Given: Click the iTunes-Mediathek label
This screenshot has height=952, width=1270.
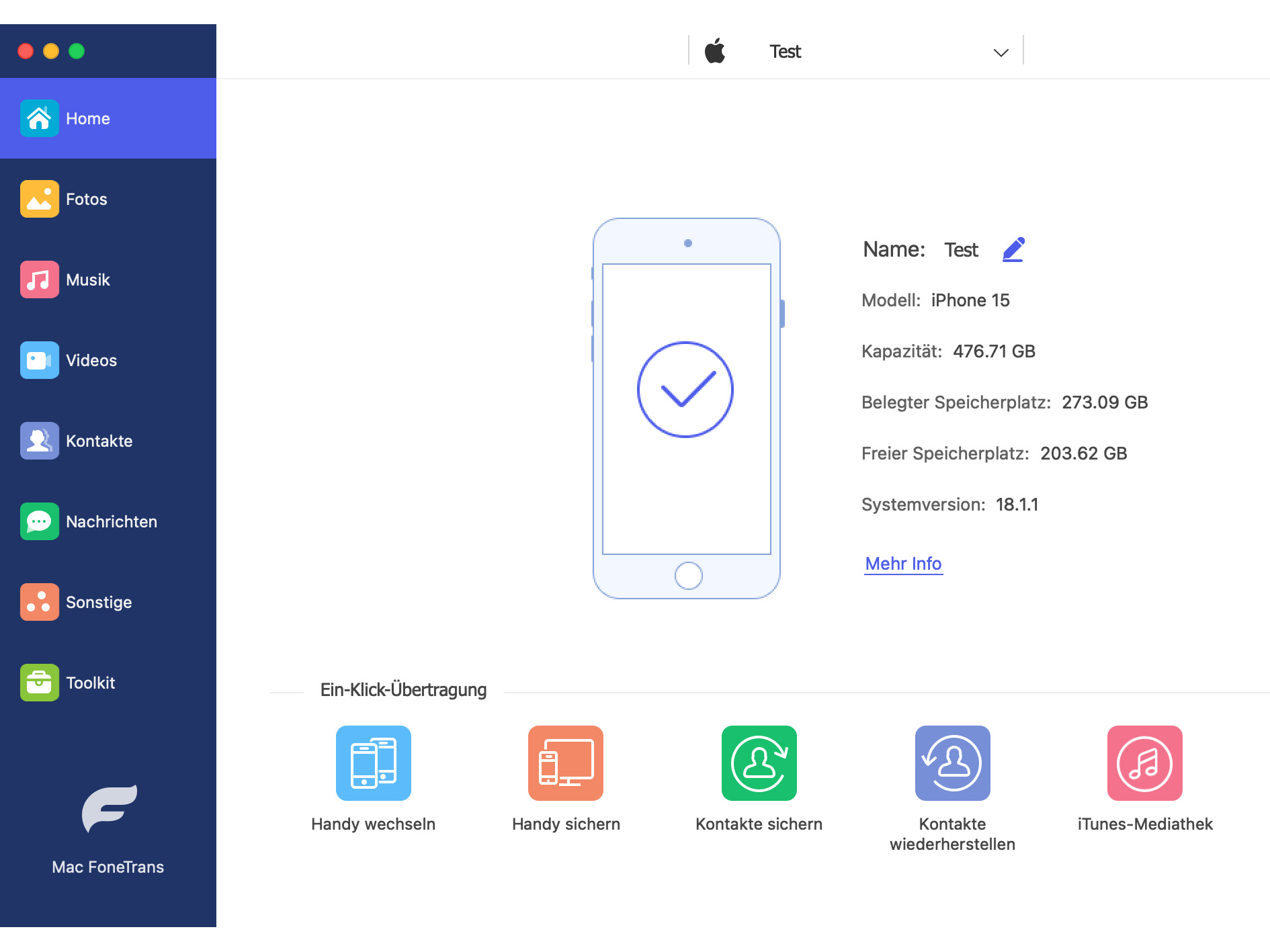Looking at the screenshot, I should pyautogui.click(x=1145, y=824).
